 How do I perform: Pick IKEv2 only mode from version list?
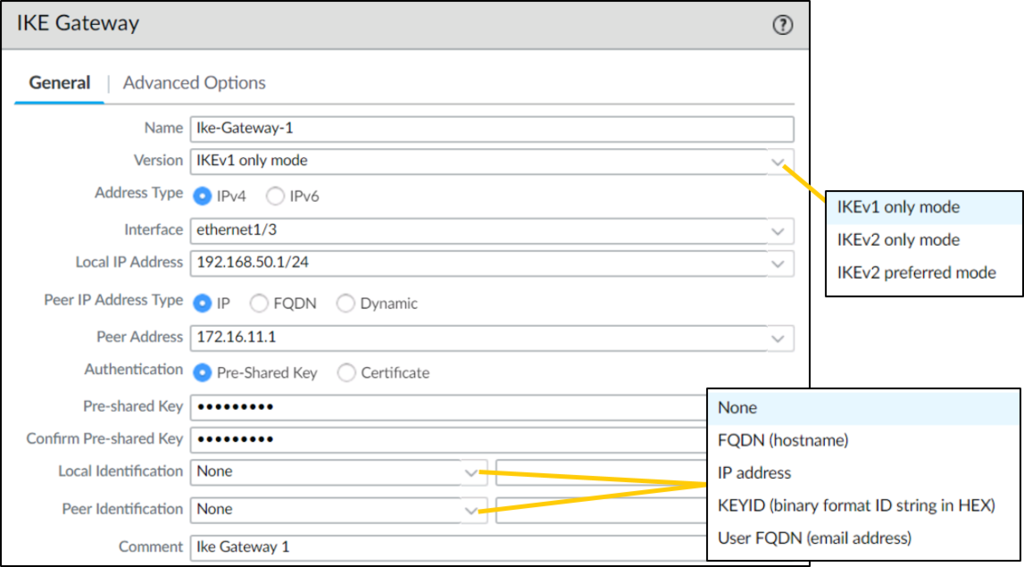[x=924, y=240]
